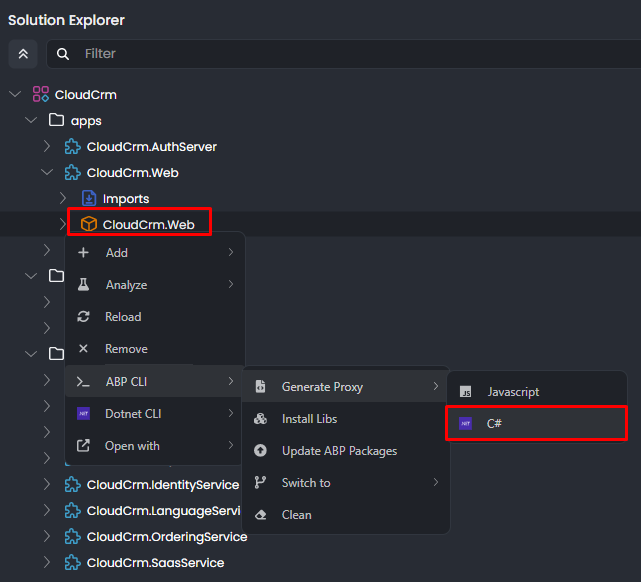
Task: Click the orange CloudCrm.Web package icon
Action: tap(88, 225)
